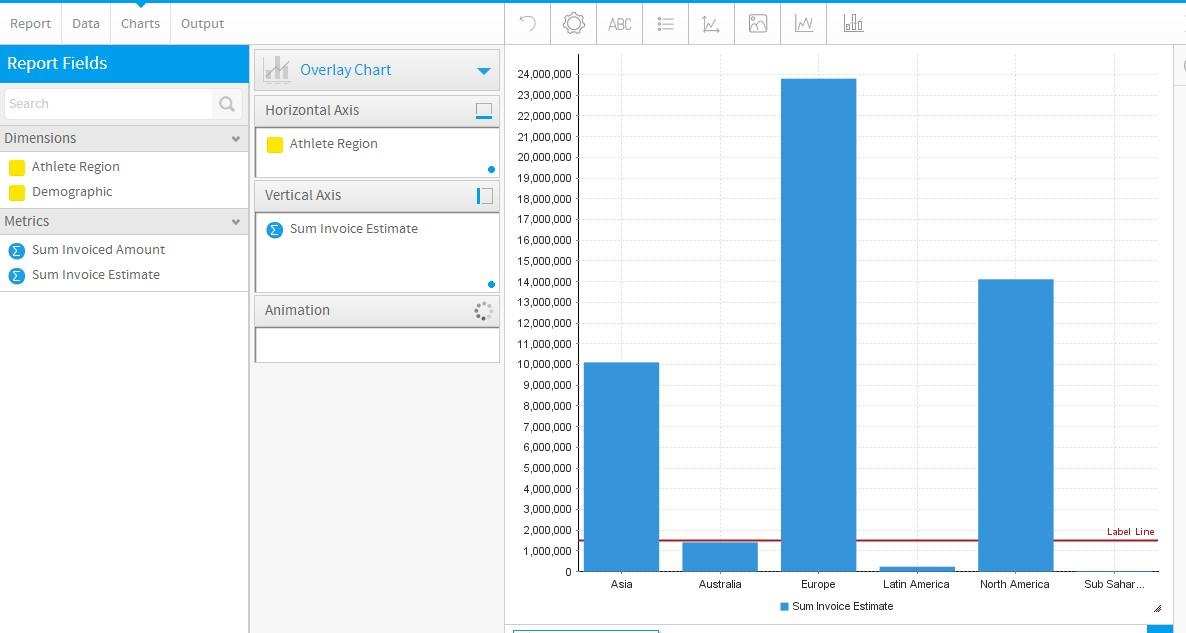Click the Overlay Chart type icon
1186x633 pixels.
277,70
